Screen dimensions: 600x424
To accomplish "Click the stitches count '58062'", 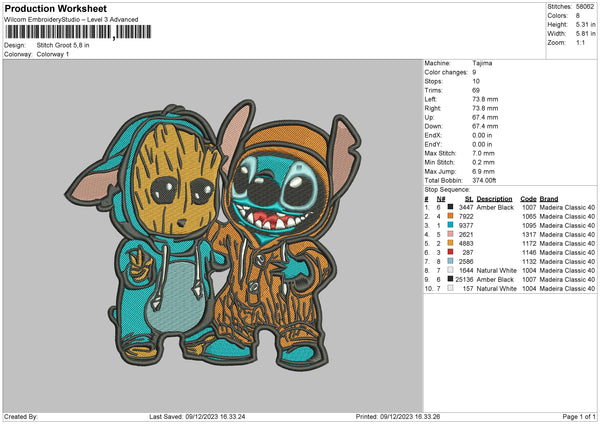I will [585, 7].
